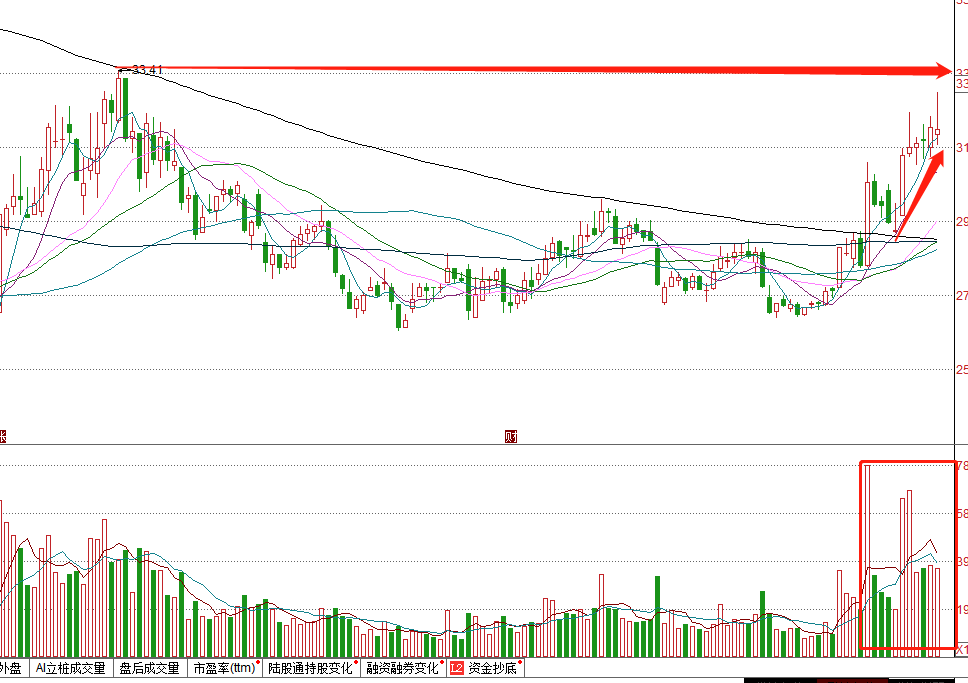Click the red 财 finance marker icon

[511, 437]
